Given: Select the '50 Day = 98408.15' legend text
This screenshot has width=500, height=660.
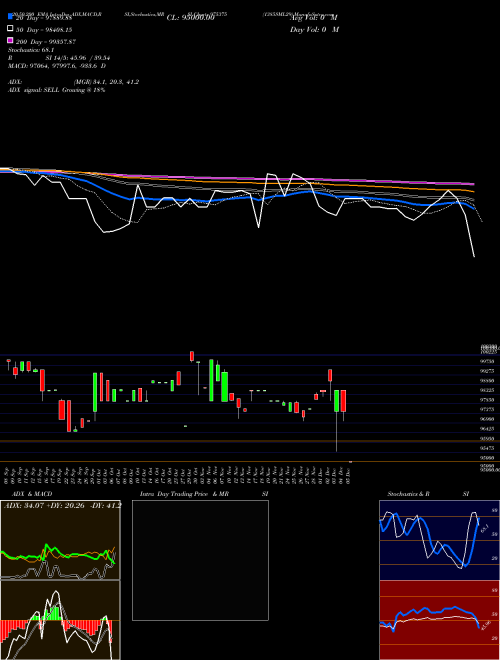Looking at the screenshot, I should click(x=44, y=30).
